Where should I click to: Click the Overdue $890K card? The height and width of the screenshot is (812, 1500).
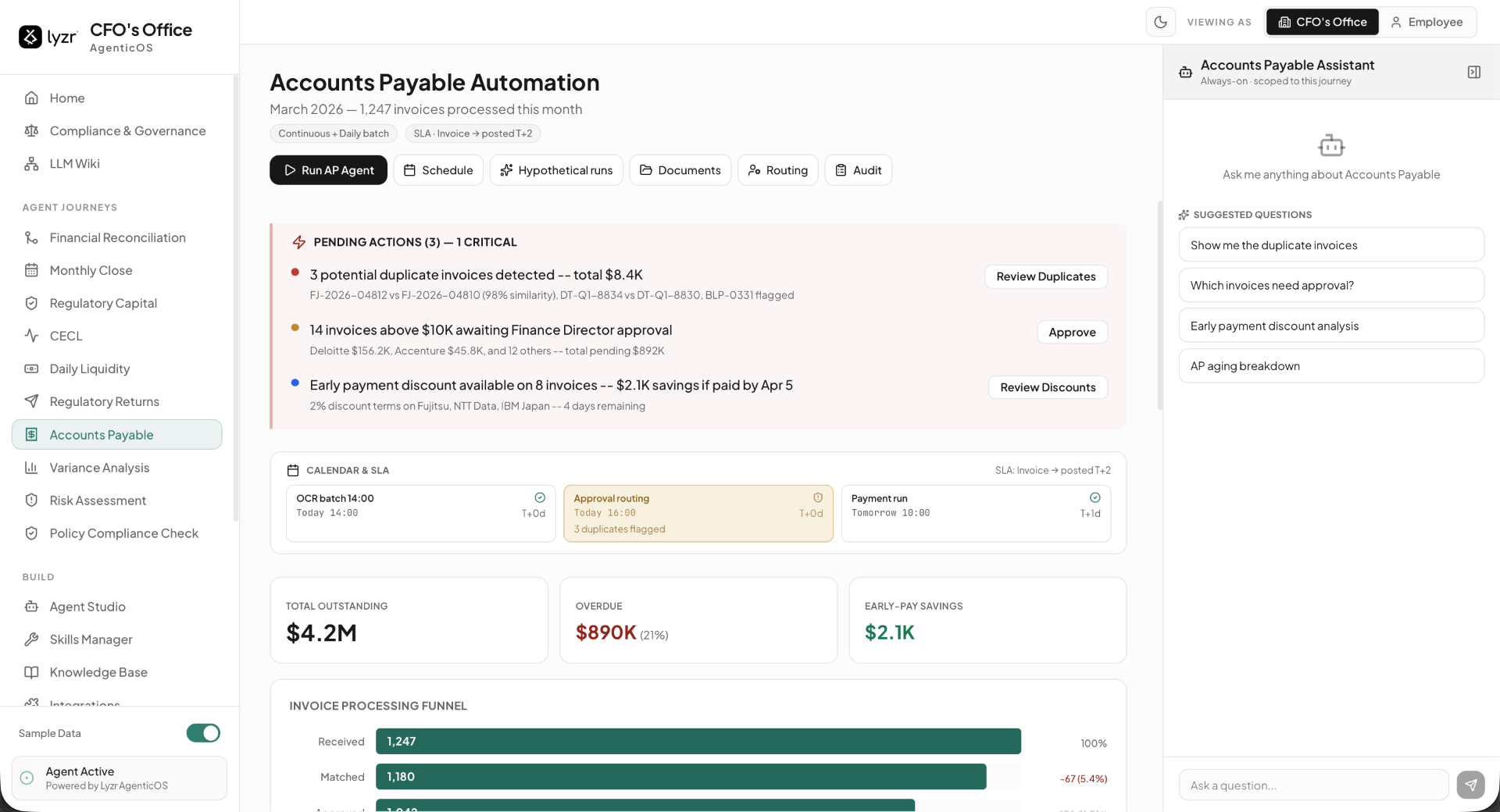click(698, 620)
